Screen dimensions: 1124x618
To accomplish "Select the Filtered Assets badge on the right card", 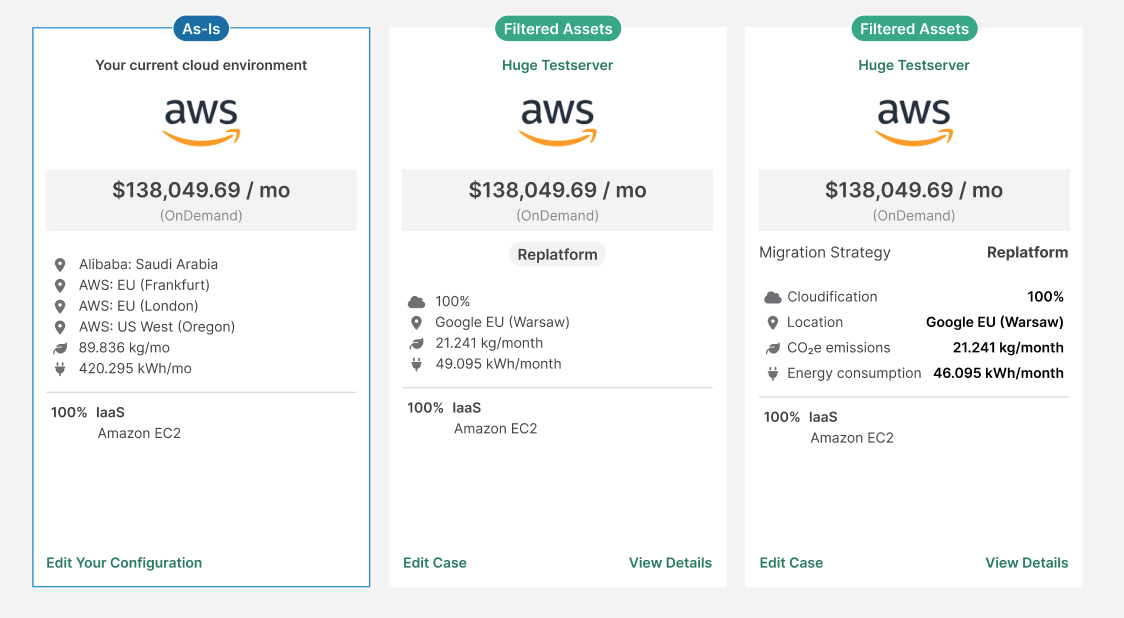I will coord(914,29).
